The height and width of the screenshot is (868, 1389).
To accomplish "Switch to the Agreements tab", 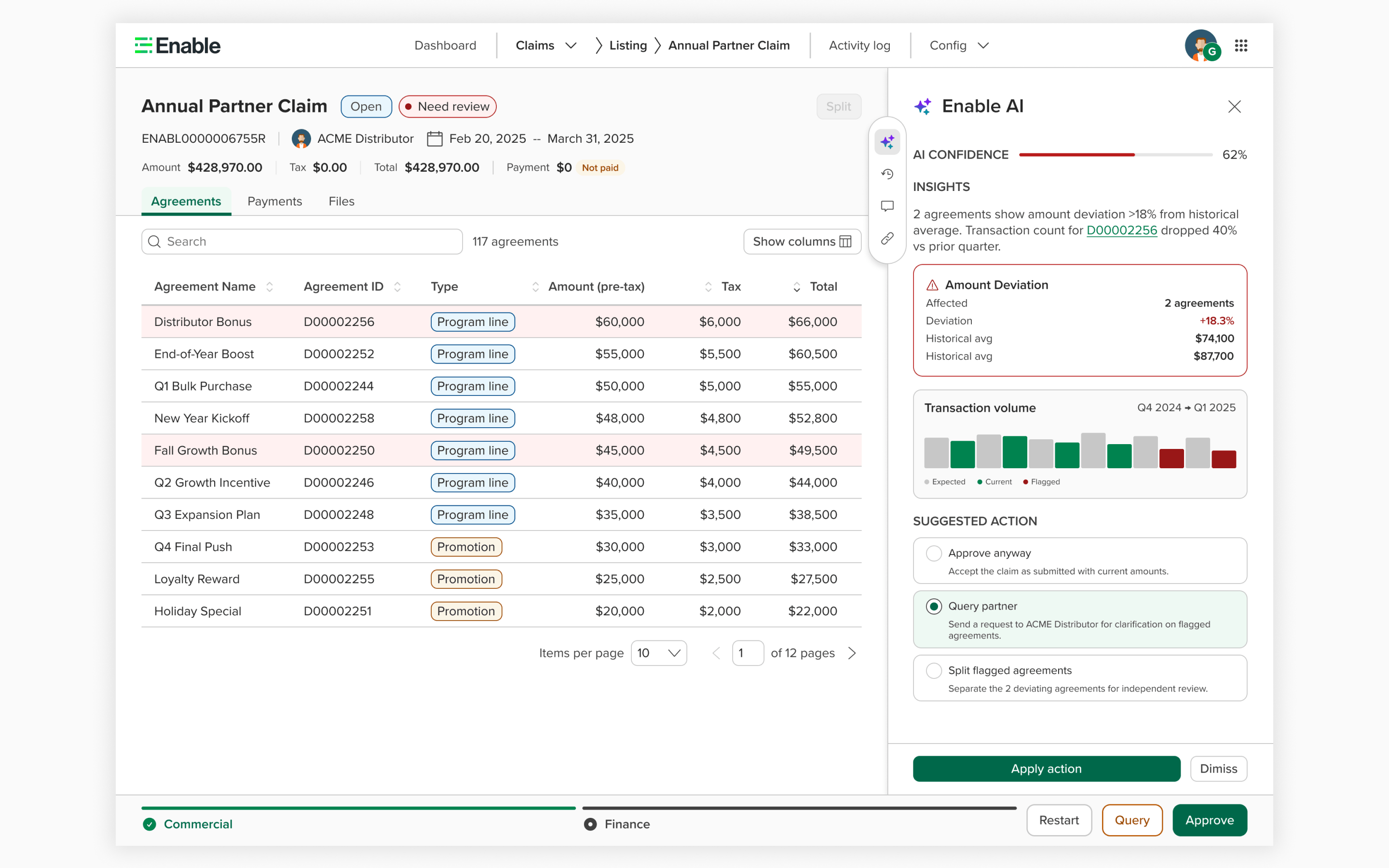I will pyautogui.click(x=186, y=202).
